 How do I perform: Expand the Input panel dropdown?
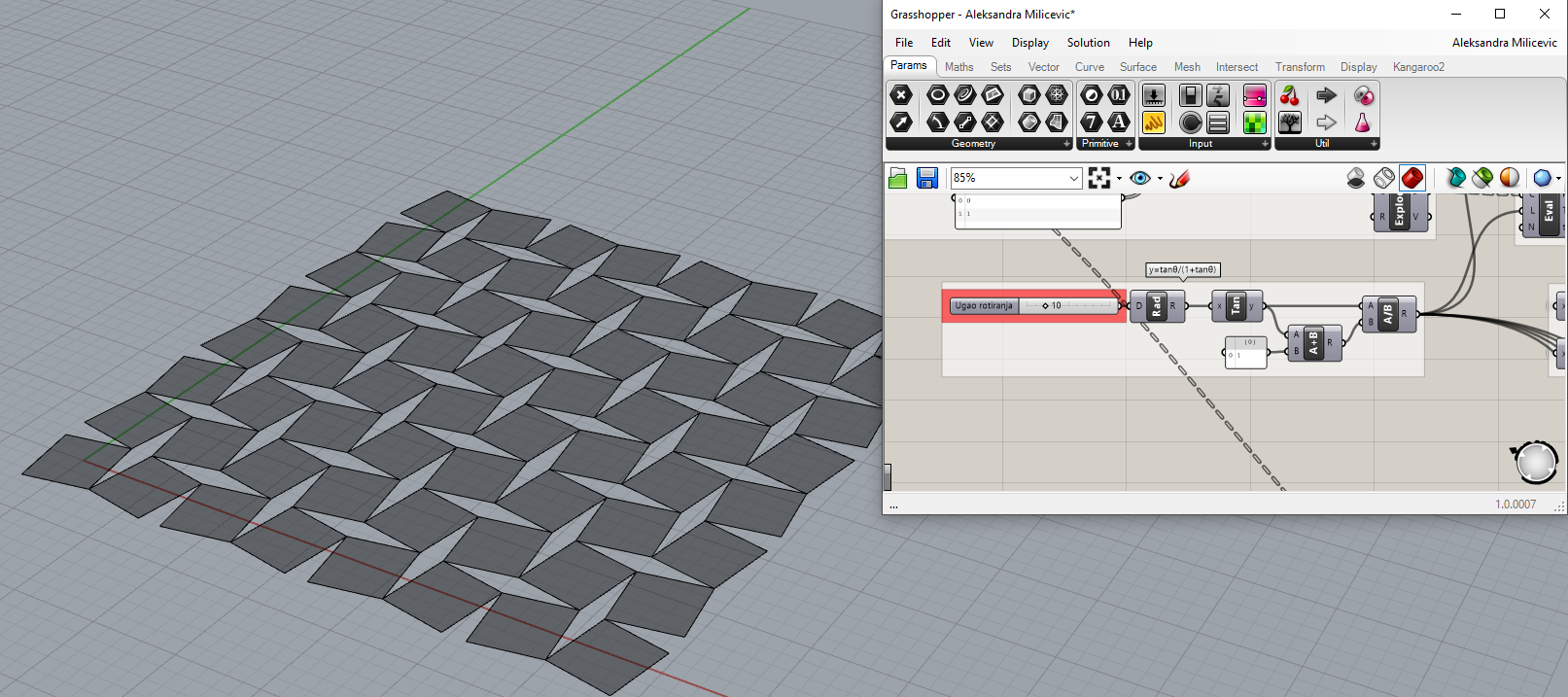pos(1265,144)
